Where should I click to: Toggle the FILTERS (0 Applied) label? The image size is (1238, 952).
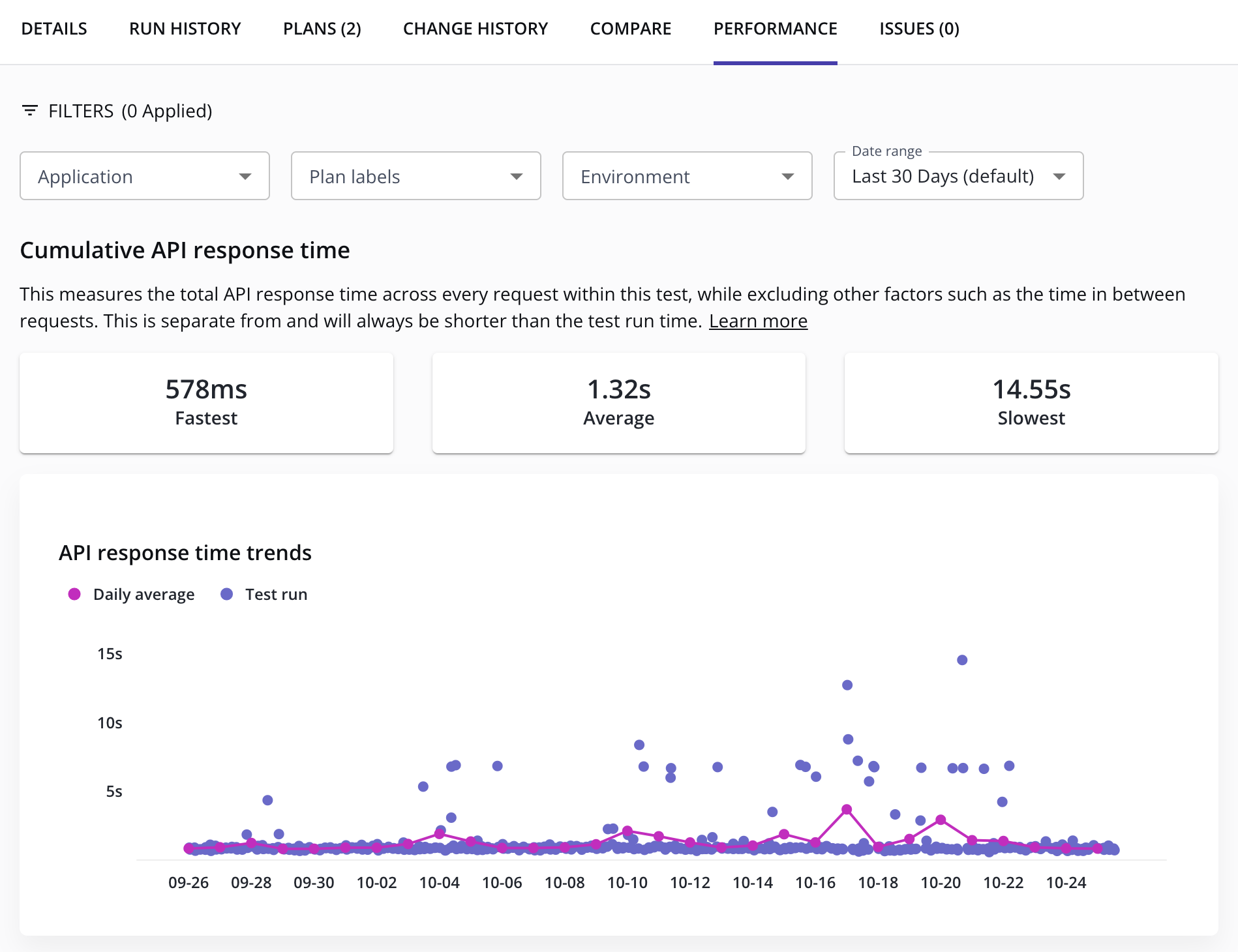click(130, 111)
